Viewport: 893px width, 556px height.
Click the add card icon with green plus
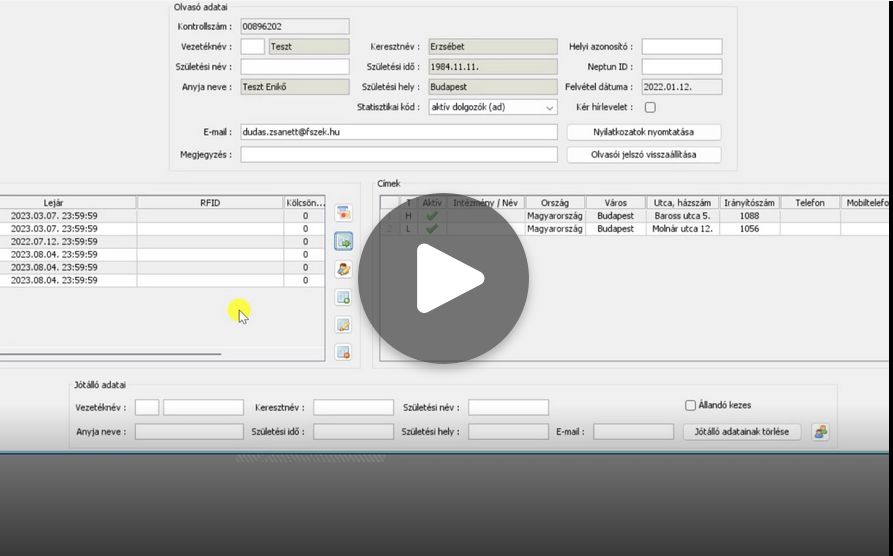(343, 297)
